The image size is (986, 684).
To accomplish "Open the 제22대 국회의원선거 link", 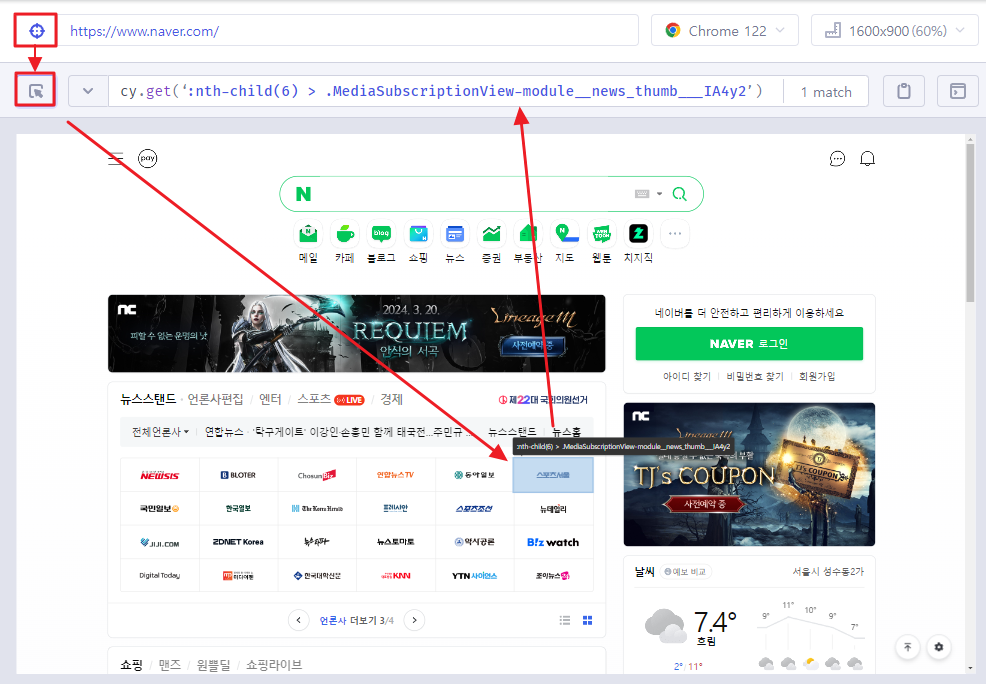I will 543,400.
